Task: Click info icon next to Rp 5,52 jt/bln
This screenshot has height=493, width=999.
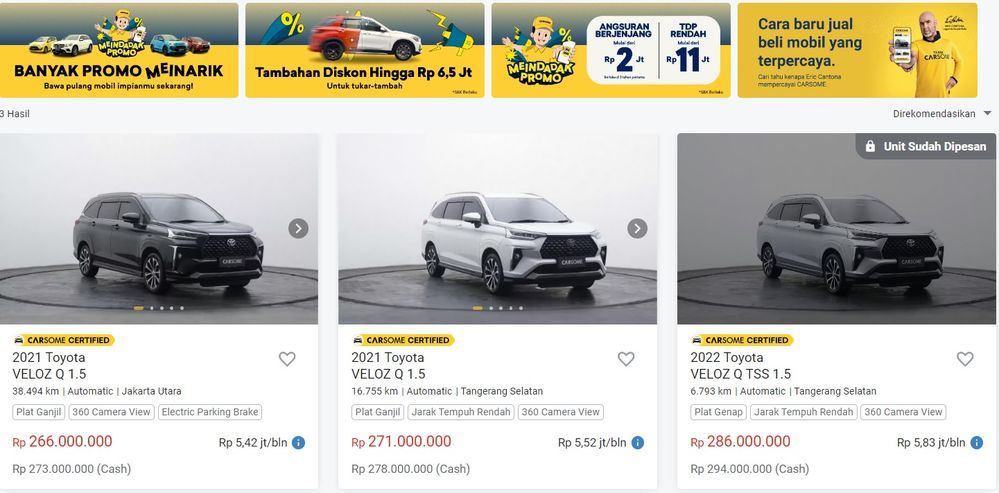Action: [x=637, y=443]
